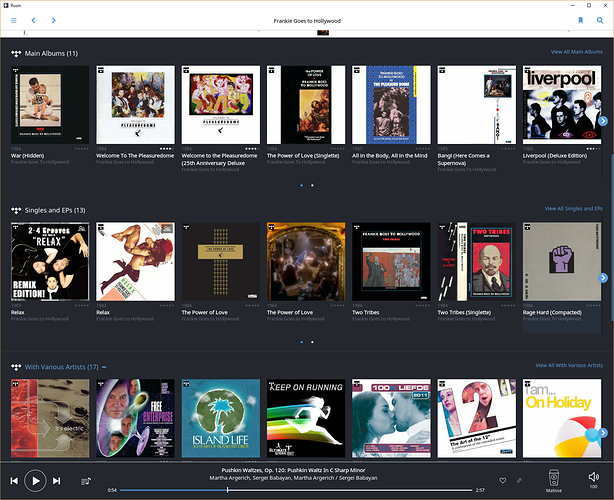
Task: Click Rage Hard (Compacted) title text
Action: tap(552, 312)
